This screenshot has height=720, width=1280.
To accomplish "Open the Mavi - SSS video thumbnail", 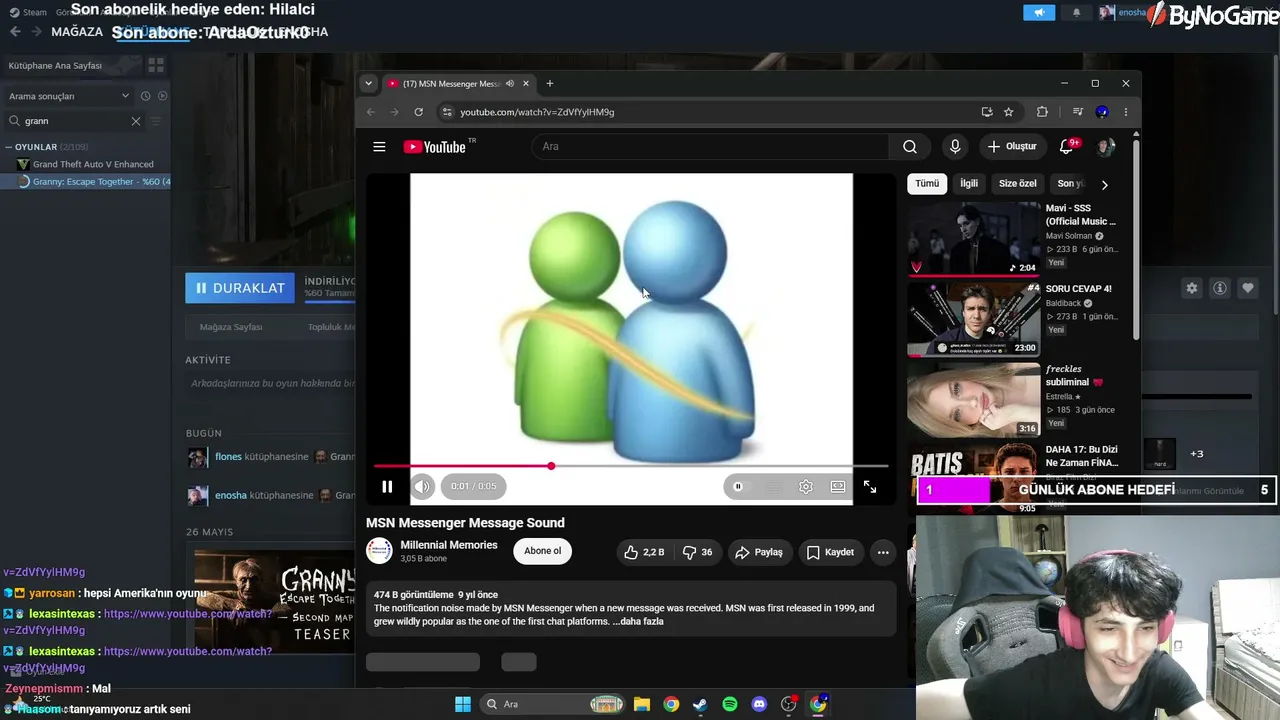I will (974, 239).
